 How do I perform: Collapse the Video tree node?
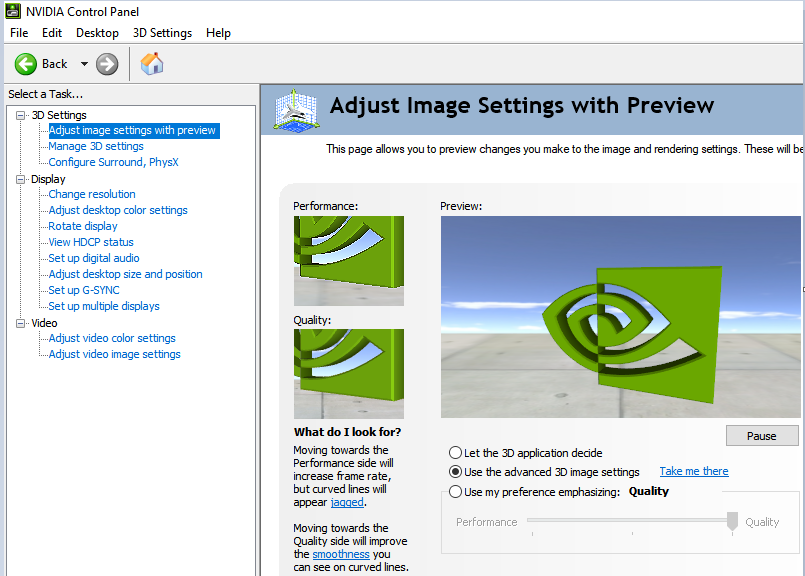(x=21, y=323)
